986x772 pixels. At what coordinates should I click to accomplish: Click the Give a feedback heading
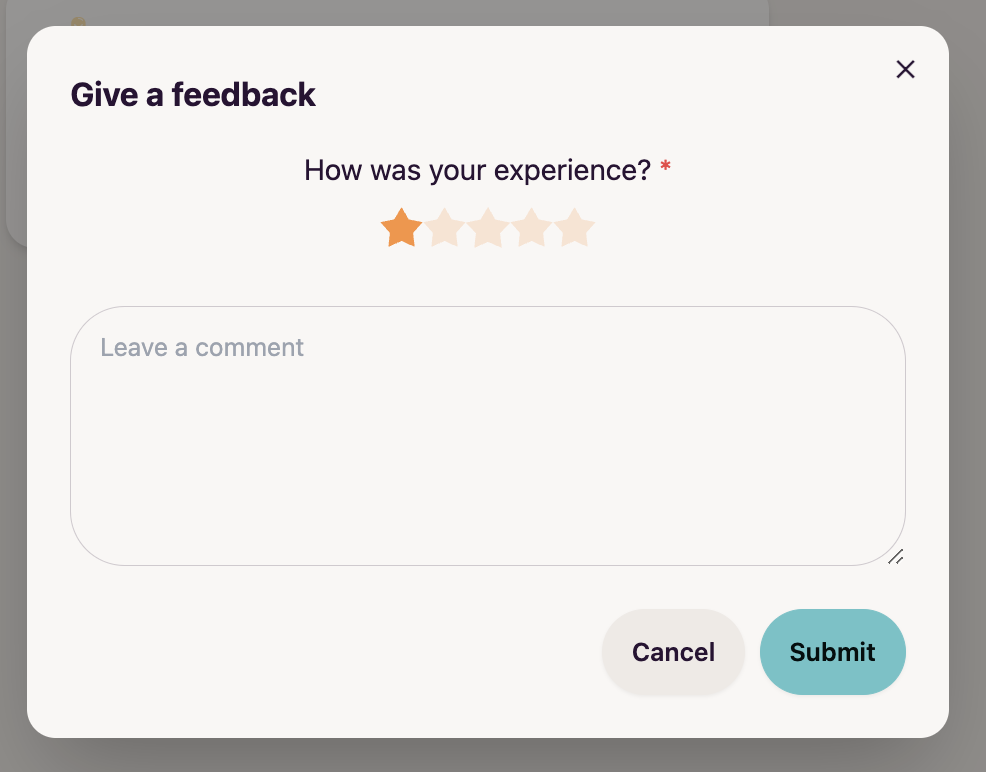pos(193,95)
